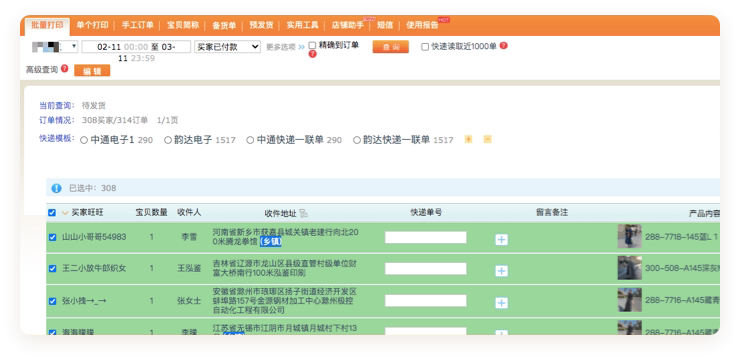Screen dimensions: 740x360
Task: Uncheck the row for 山山小哥哥54983
Action: [52, 237]
